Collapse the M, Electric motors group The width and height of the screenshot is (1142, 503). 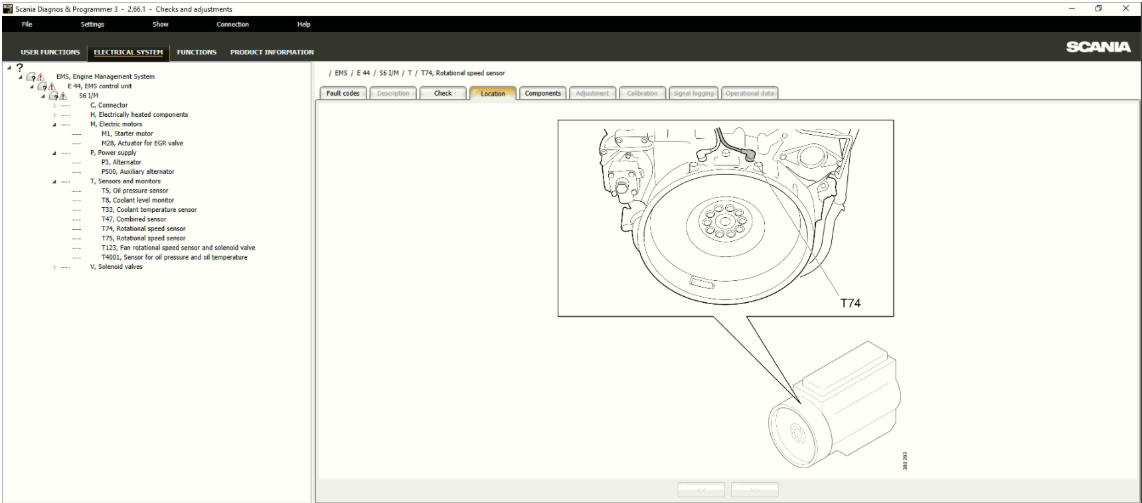click(55, 124)
